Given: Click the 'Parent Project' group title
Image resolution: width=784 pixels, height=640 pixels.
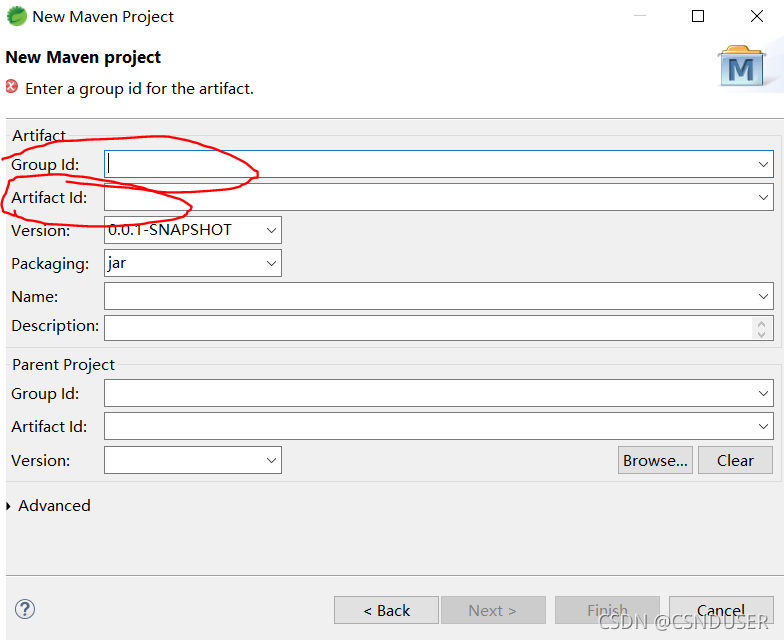Looking at the screenshot, I should [x=64, y=364].
